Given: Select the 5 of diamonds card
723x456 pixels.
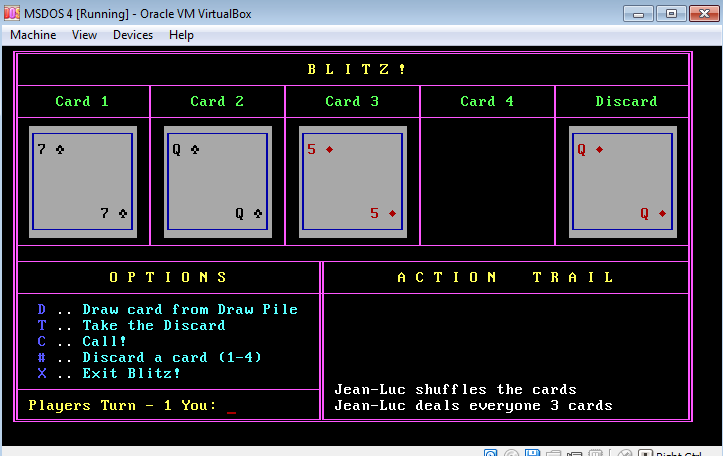Looking at the screenshot, I should coord(352,181).
